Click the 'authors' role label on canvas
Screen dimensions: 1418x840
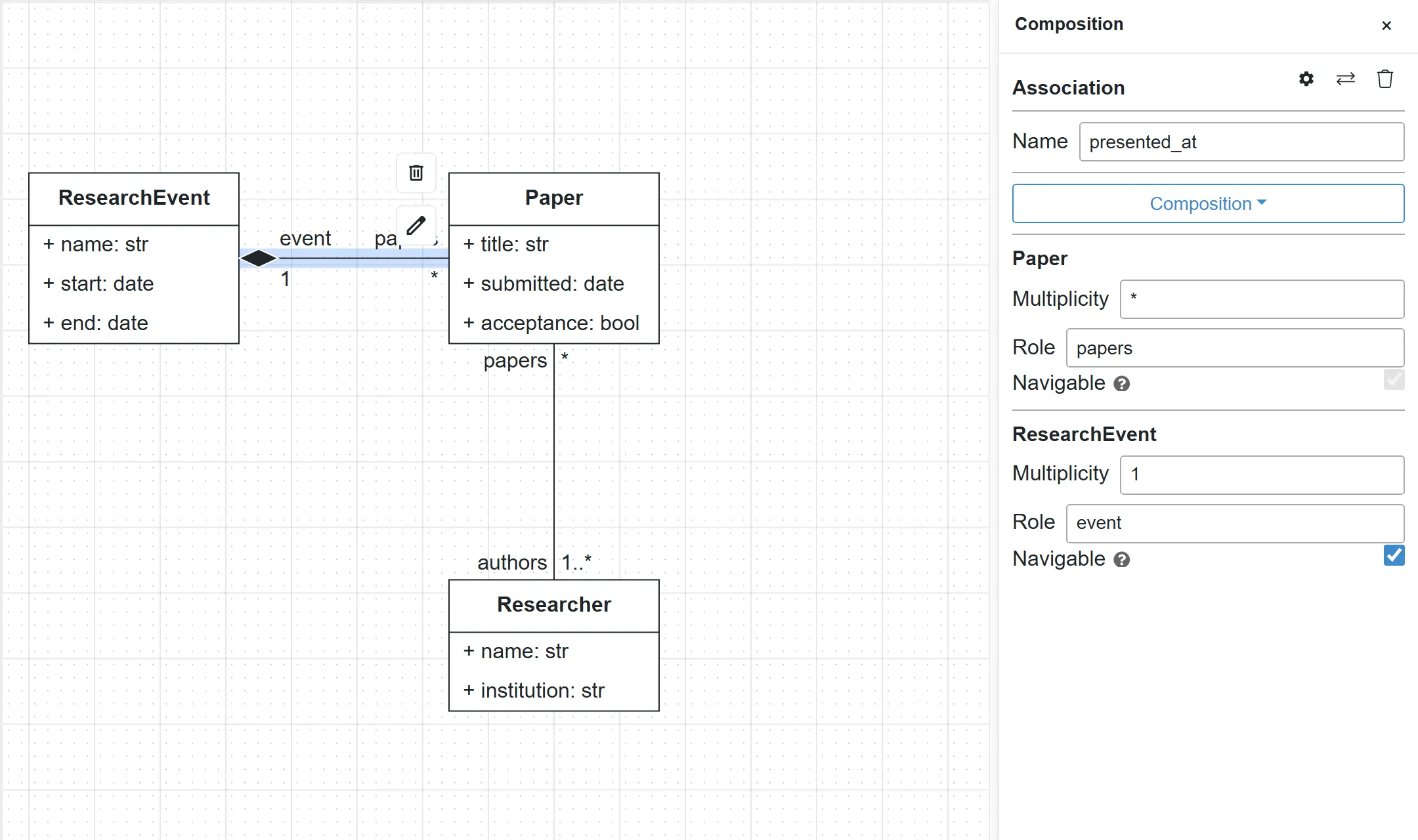coord(512,562)
